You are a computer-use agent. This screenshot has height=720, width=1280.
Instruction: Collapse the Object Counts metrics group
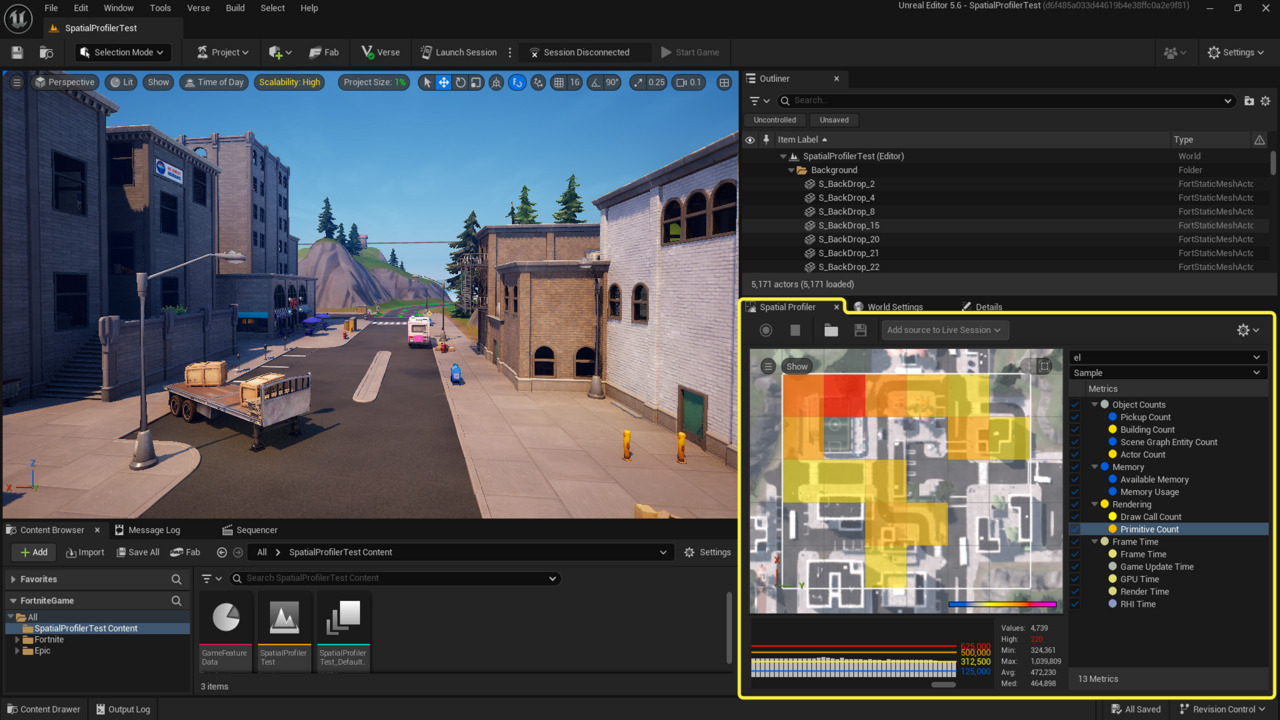tap(1094, 405)
